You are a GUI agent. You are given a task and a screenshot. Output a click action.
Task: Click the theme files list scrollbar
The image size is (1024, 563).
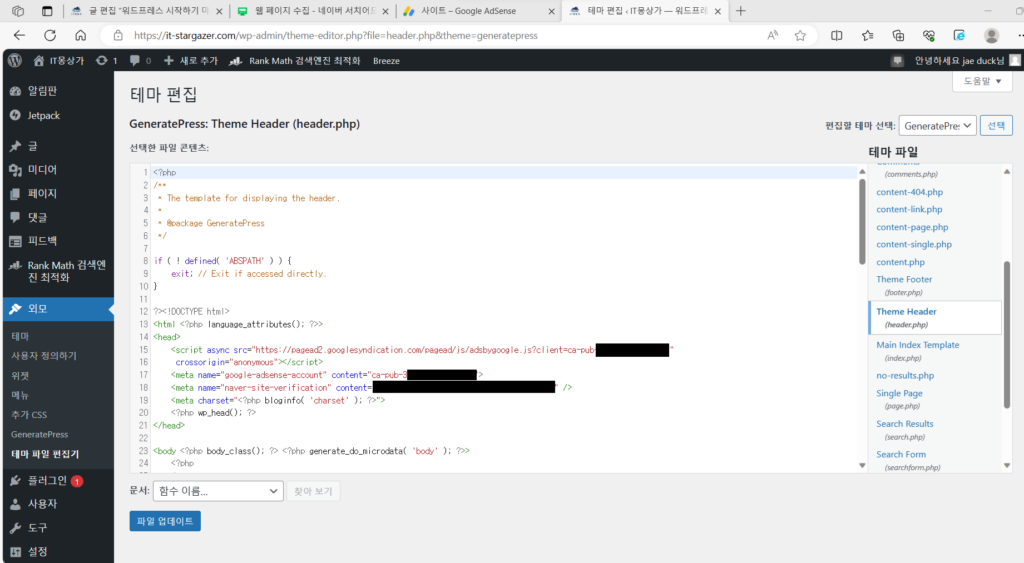1006,334
